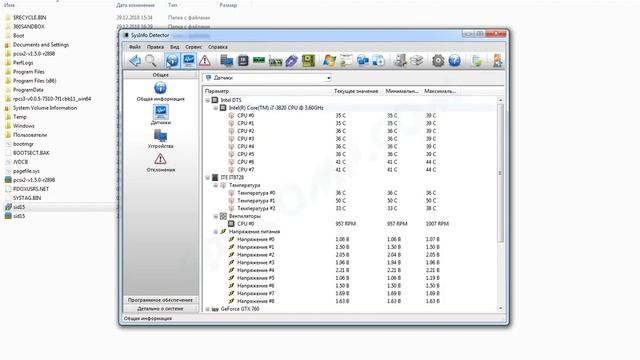Open settings with the gear toolbar icon

438,61
